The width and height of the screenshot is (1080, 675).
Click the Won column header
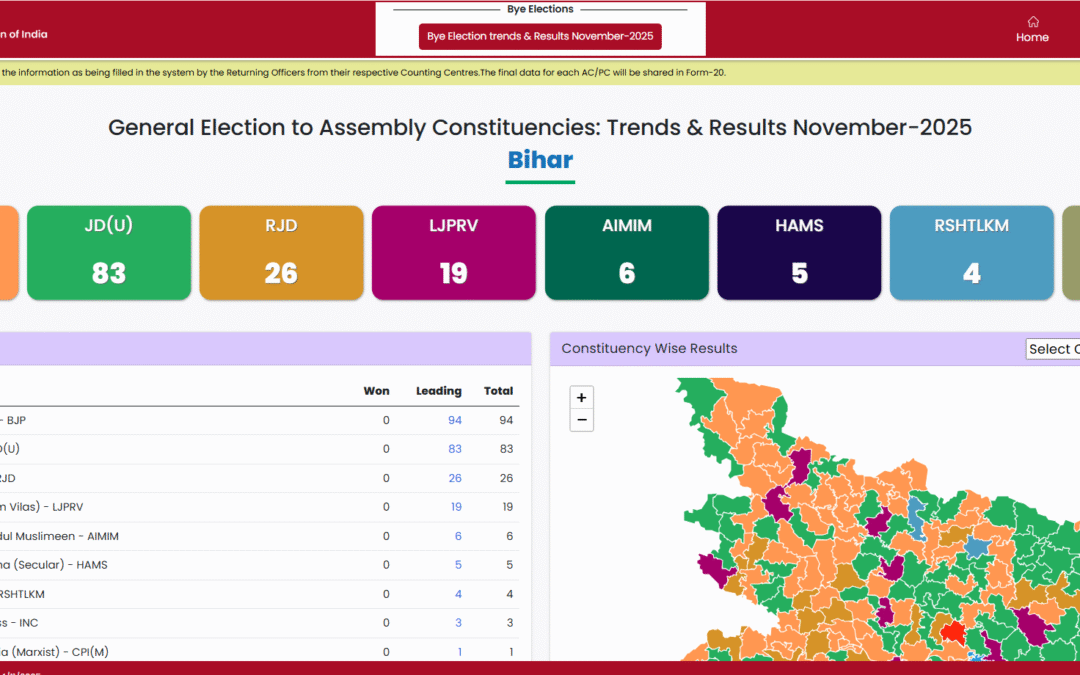click(376, 391)
